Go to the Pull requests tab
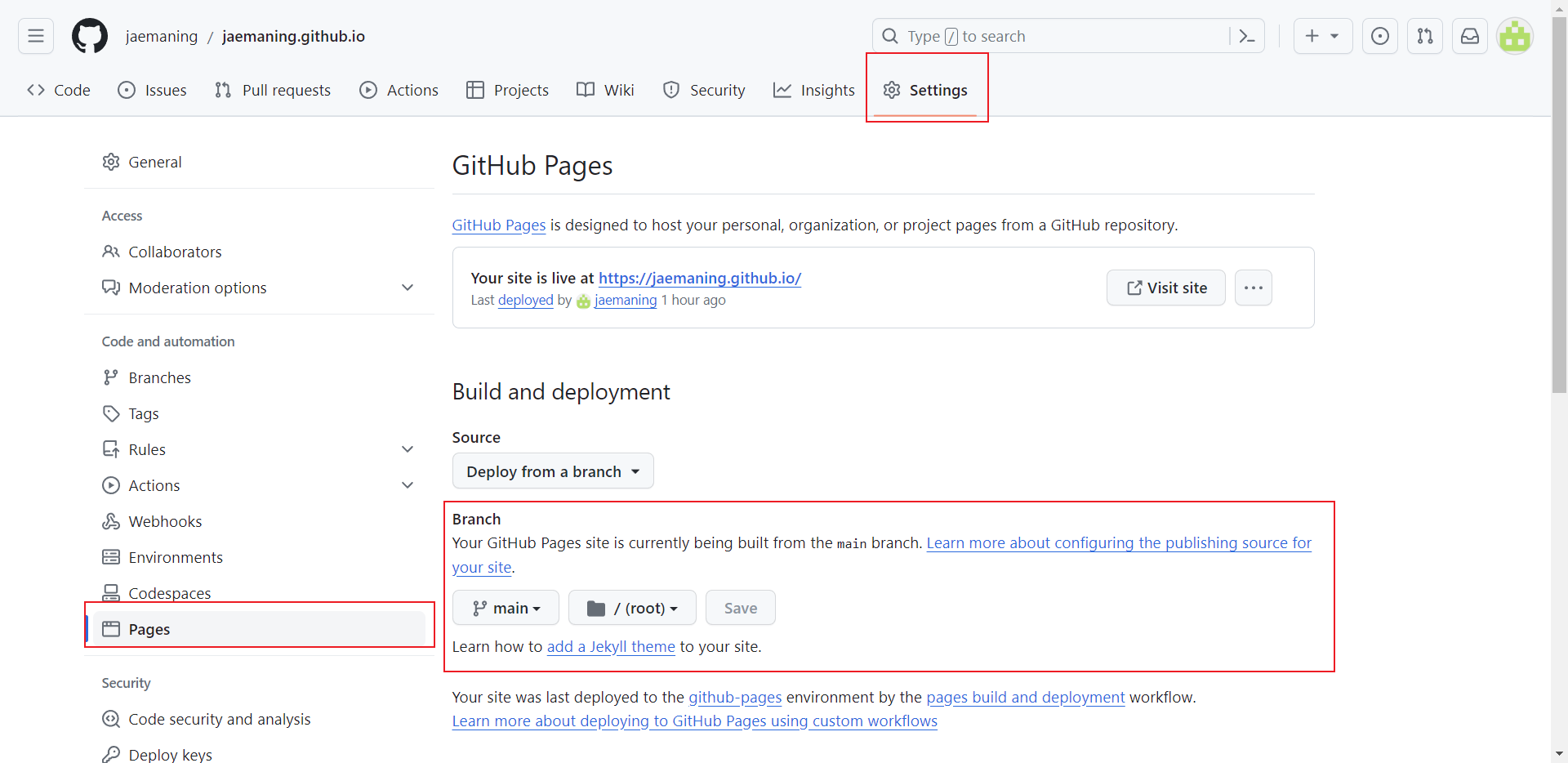 pyautogui.click(x=273, y=90)
